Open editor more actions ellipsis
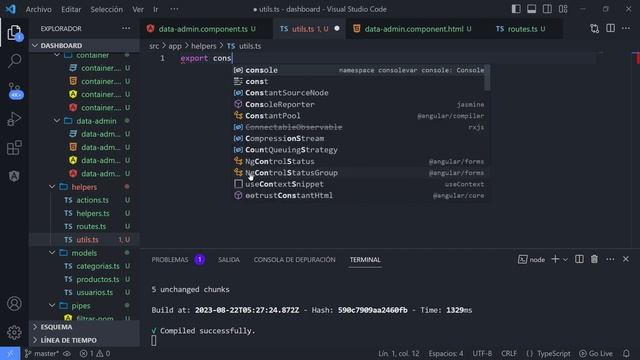The height and width of the screenshot is (360, 640). [x=626, y=28]
